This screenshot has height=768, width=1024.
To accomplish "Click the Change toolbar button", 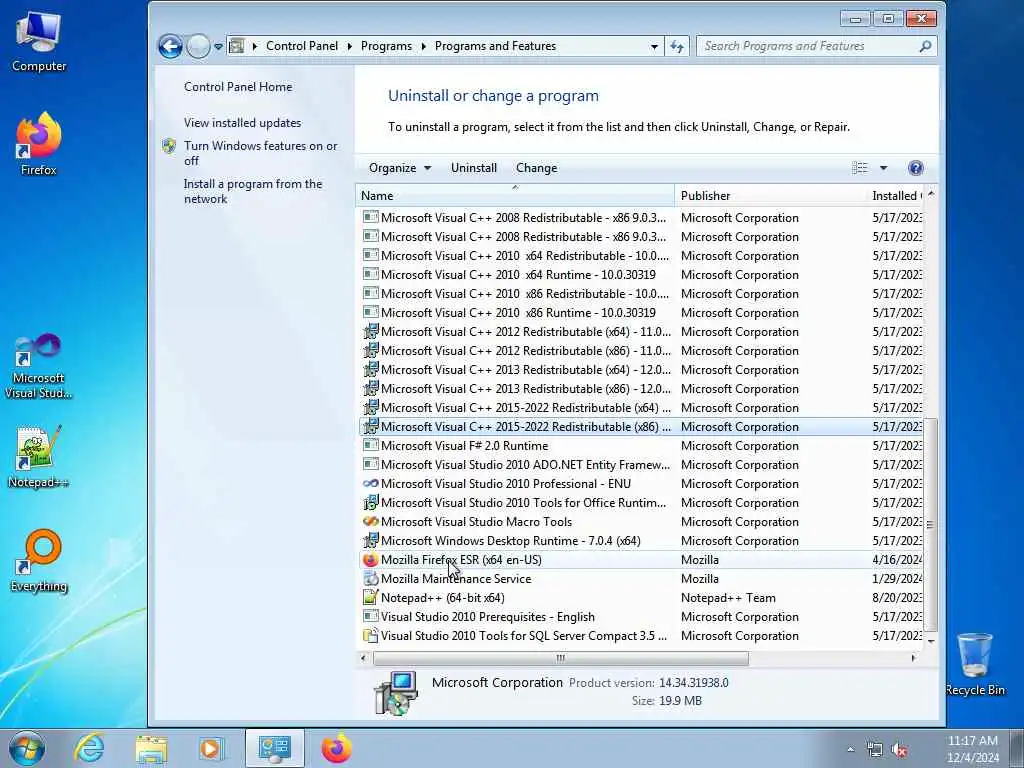I will (x=536, y=168).
